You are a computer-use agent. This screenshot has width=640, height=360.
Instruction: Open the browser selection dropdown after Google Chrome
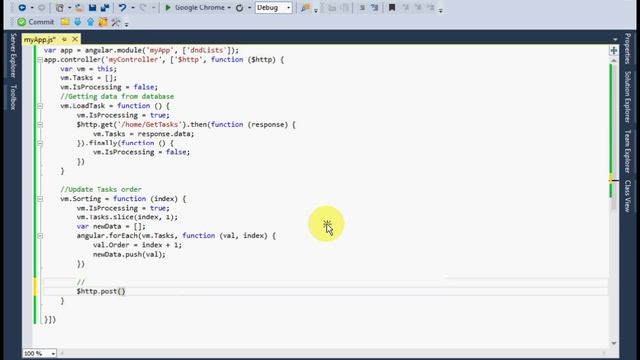[229, 7]
